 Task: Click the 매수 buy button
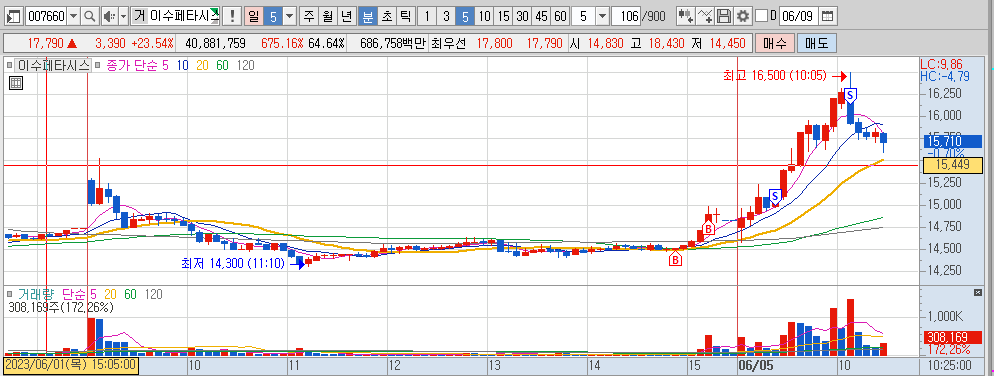pos(775,44)
